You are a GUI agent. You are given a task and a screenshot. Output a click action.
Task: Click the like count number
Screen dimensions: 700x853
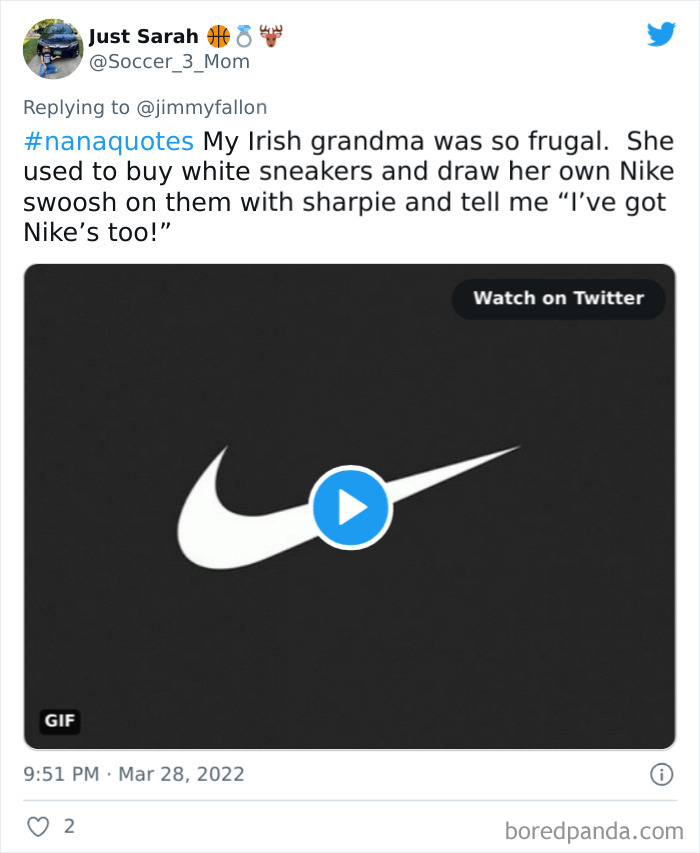pyautogui.click(x=70, y=826)
